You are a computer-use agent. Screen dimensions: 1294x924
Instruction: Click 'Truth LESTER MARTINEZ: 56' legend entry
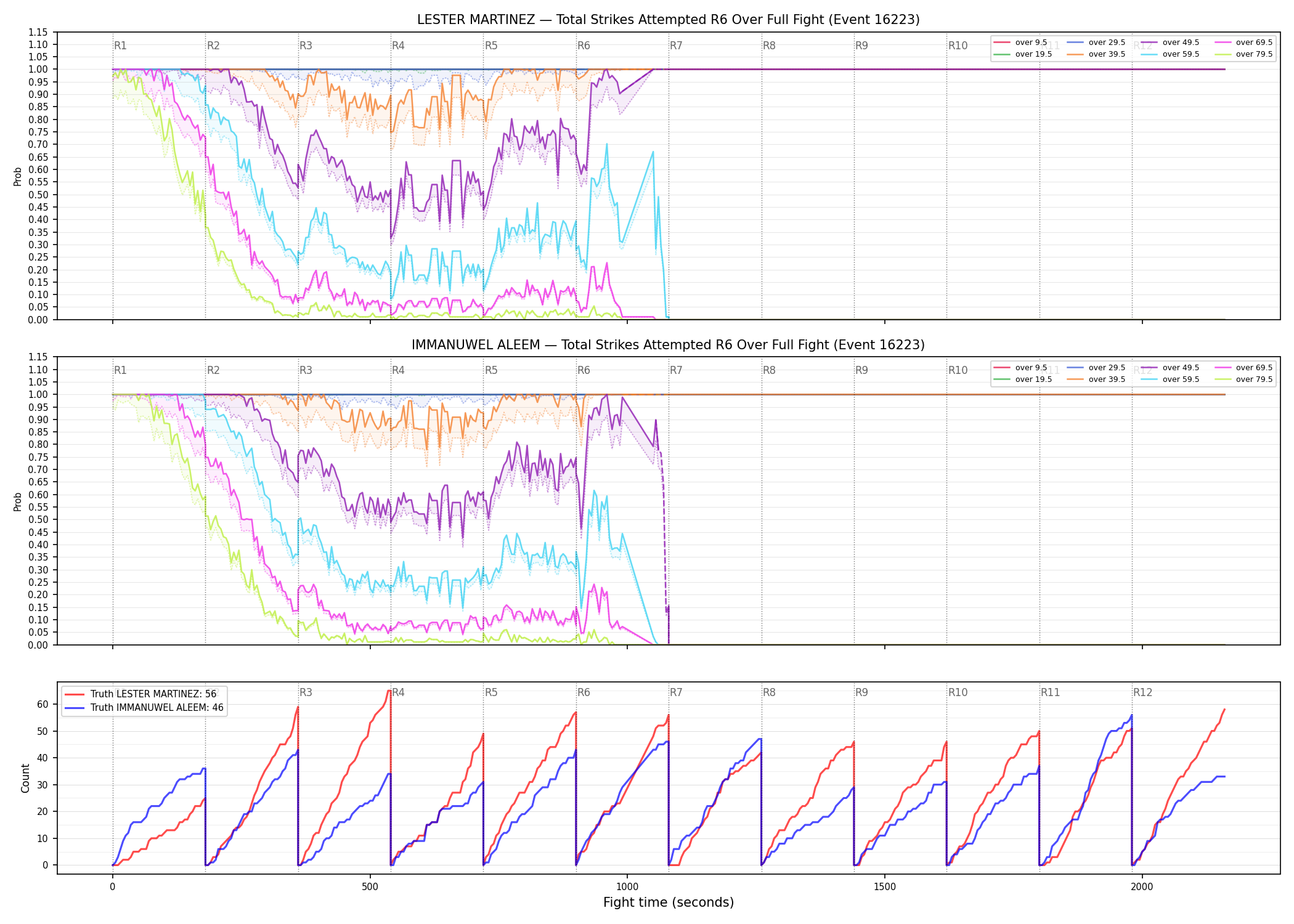(144, 694)
